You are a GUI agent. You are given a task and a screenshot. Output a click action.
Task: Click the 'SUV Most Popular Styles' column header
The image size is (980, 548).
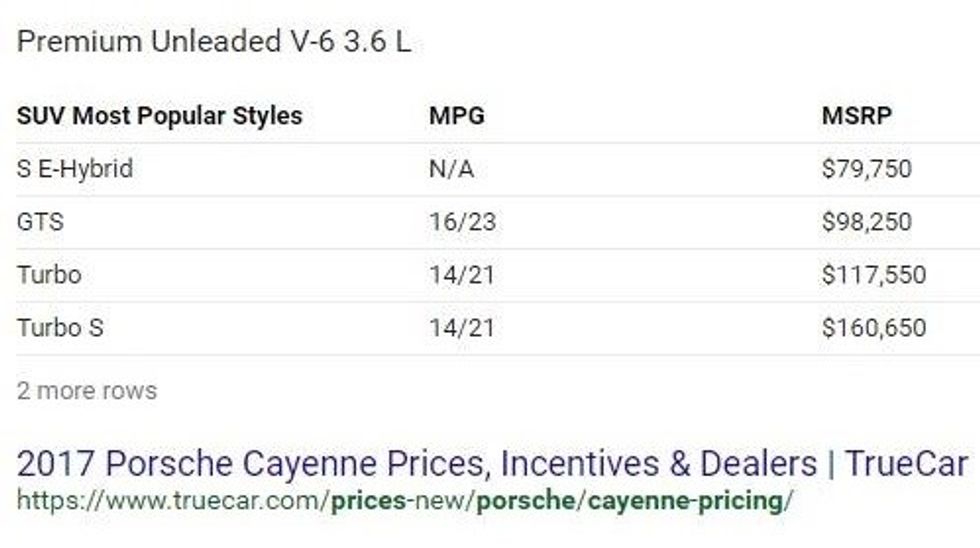(159, 116)
